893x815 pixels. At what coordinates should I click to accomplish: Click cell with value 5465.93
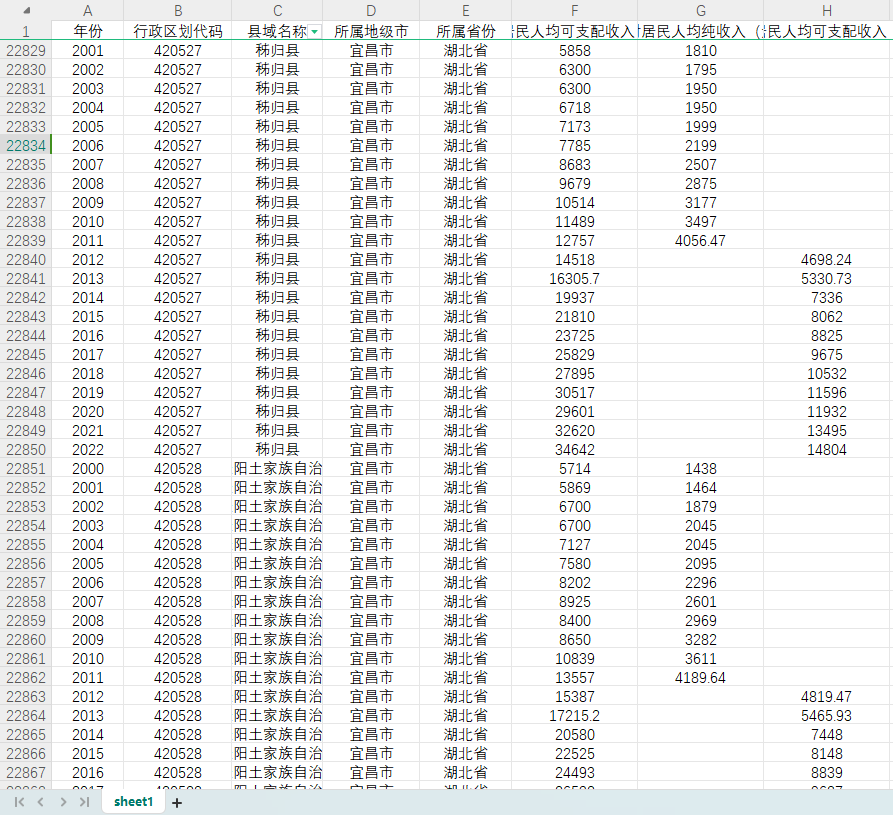click(x=827, y=716)
